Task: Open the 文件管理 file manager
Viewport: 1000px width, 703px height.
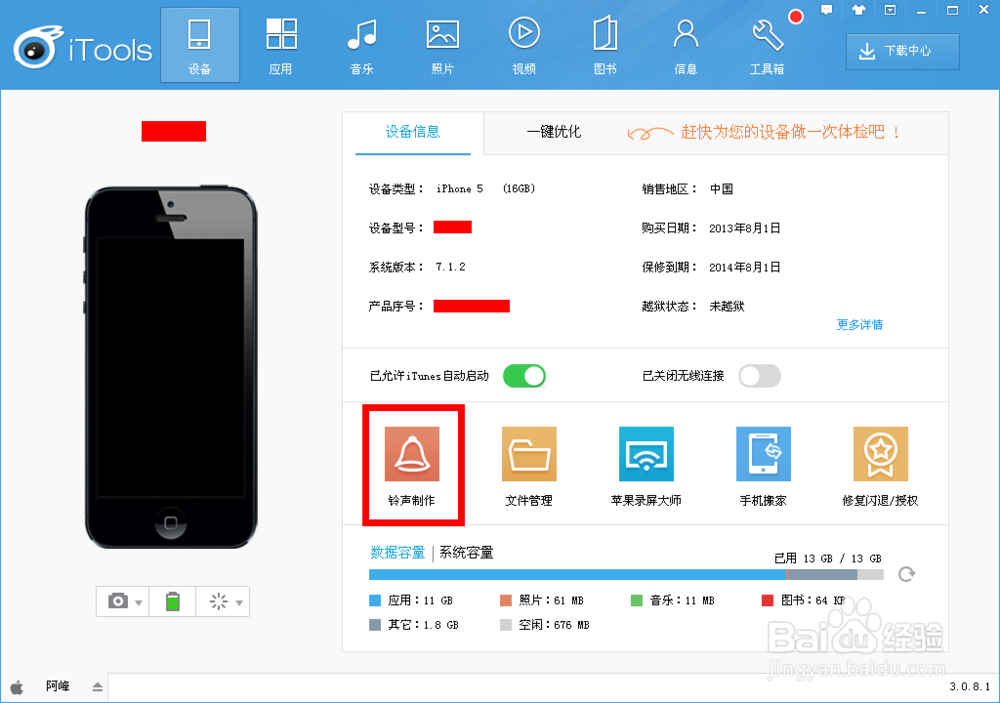Action: 529,466
